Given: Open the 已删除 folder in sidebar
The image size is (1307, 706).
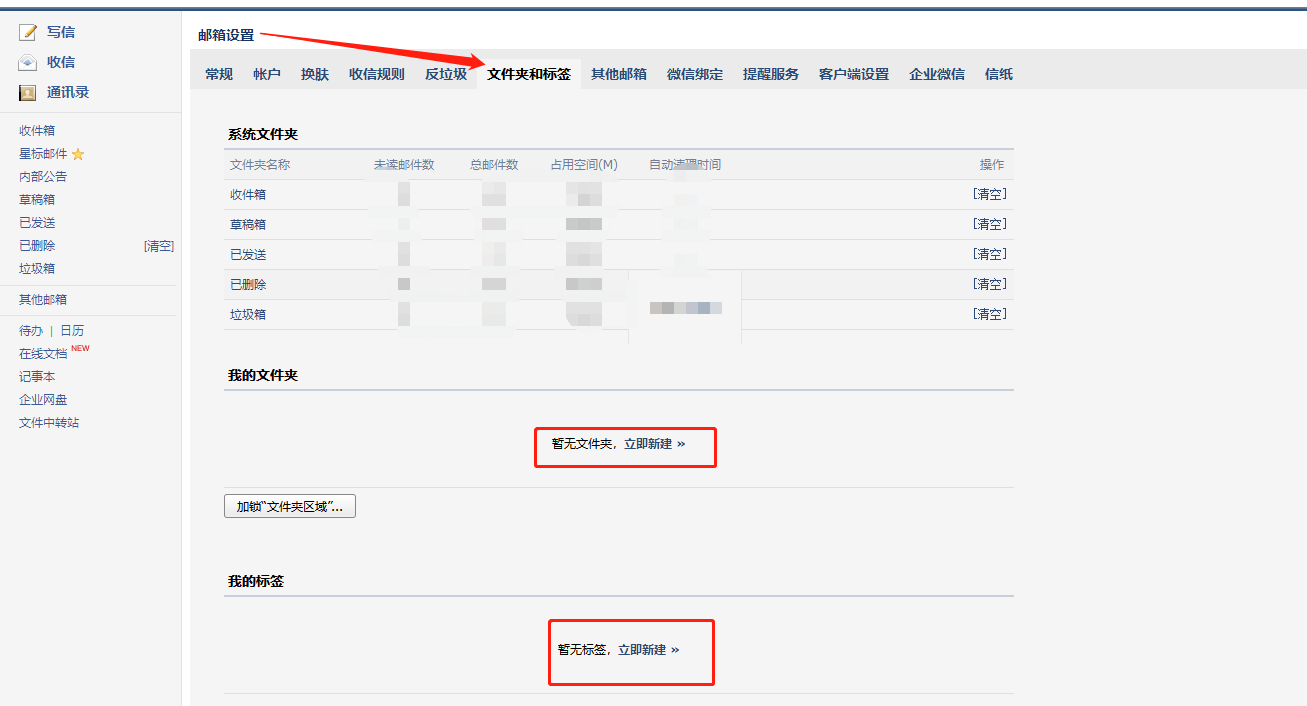Looking at the screenshot, I should [37, 246].
